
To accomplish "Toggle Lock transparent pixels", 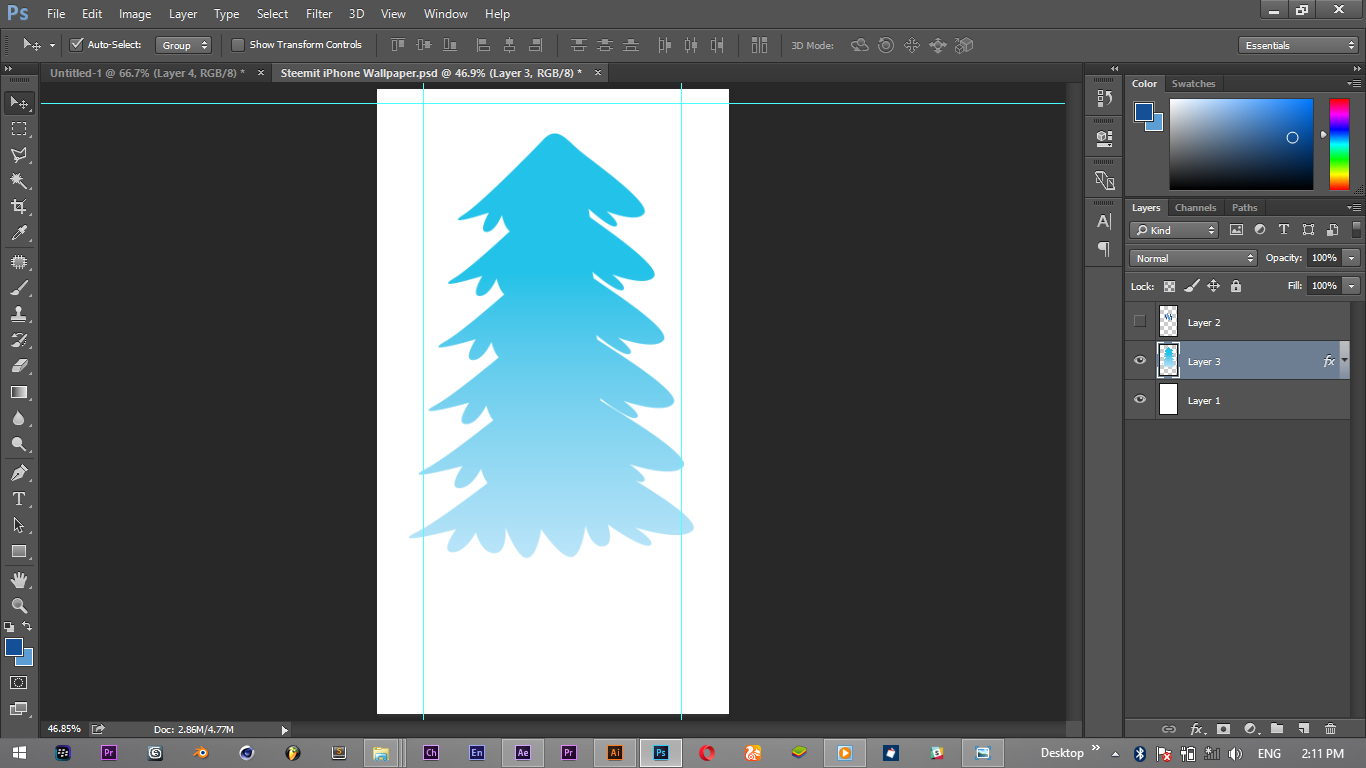I will (1169, 286).
